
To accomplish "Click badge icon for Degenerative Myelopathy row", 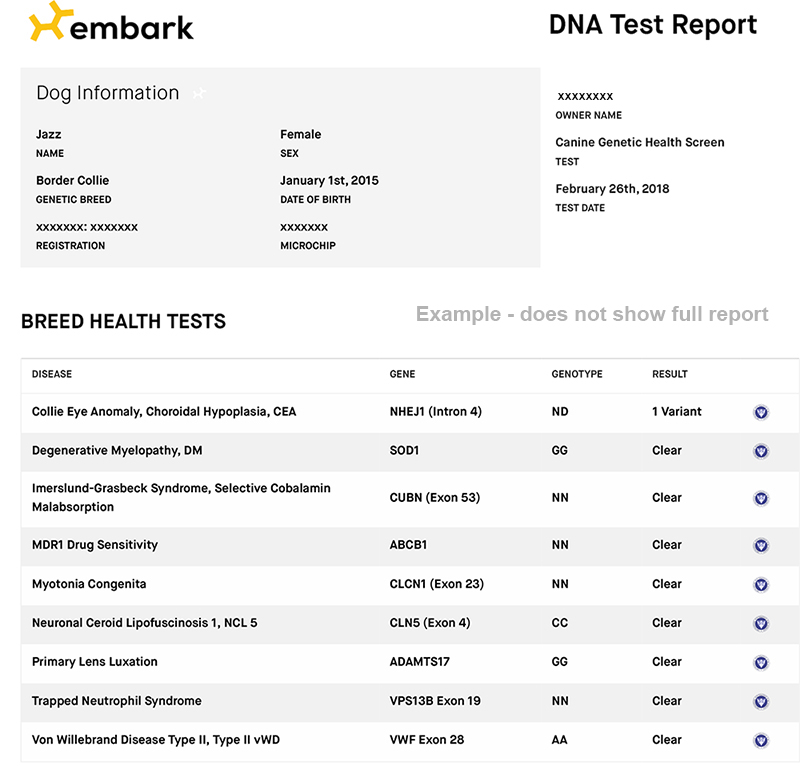I will point(761,451).
